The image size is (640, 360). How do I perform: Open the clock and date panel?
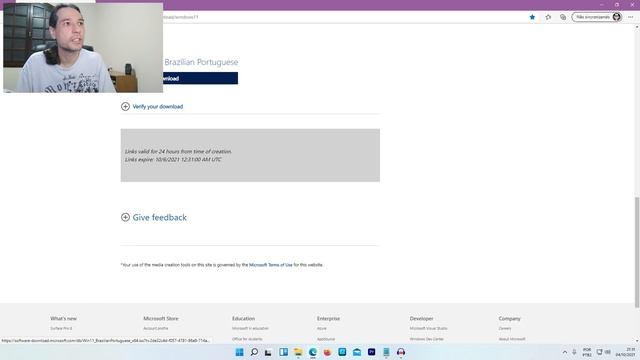pyautogui.click(x=625, y=352)
